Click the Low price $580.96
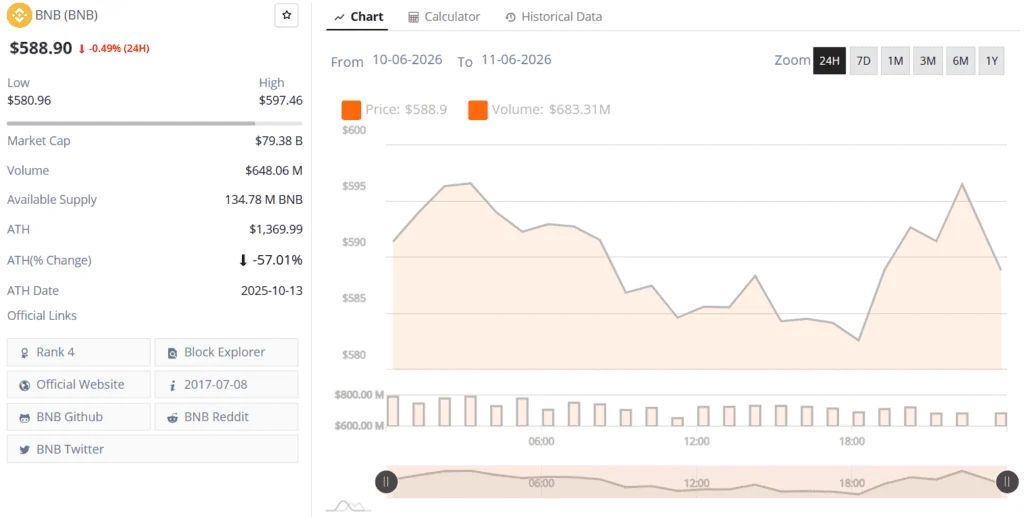Image resolution: width=1024 pixels, height=517 pixels. click(x=29, y=101)
